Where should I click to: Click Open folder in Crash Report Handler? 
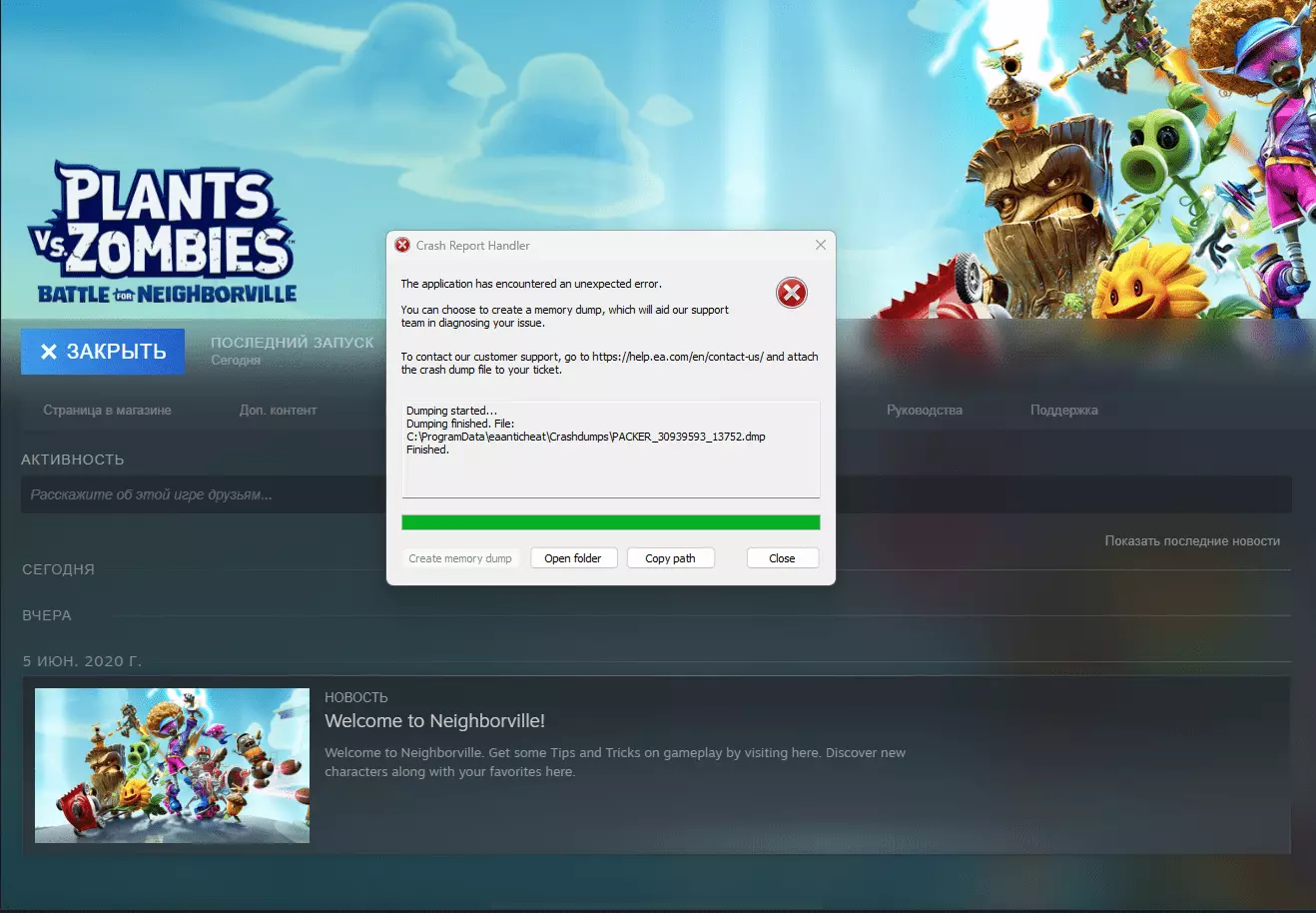(x=573, y=558)
